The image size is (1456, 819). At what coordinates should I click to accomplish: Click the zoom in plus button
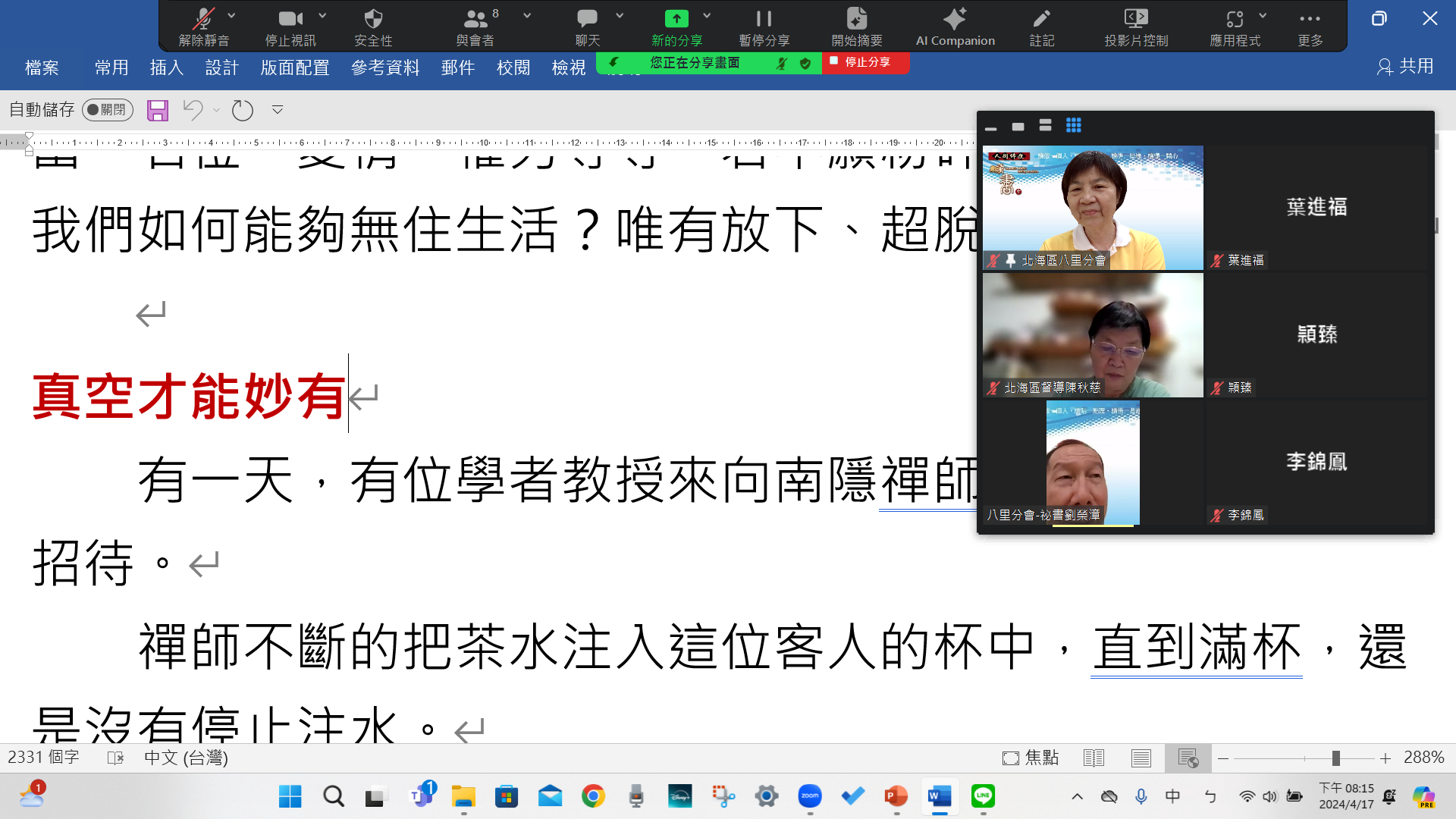1385,758
